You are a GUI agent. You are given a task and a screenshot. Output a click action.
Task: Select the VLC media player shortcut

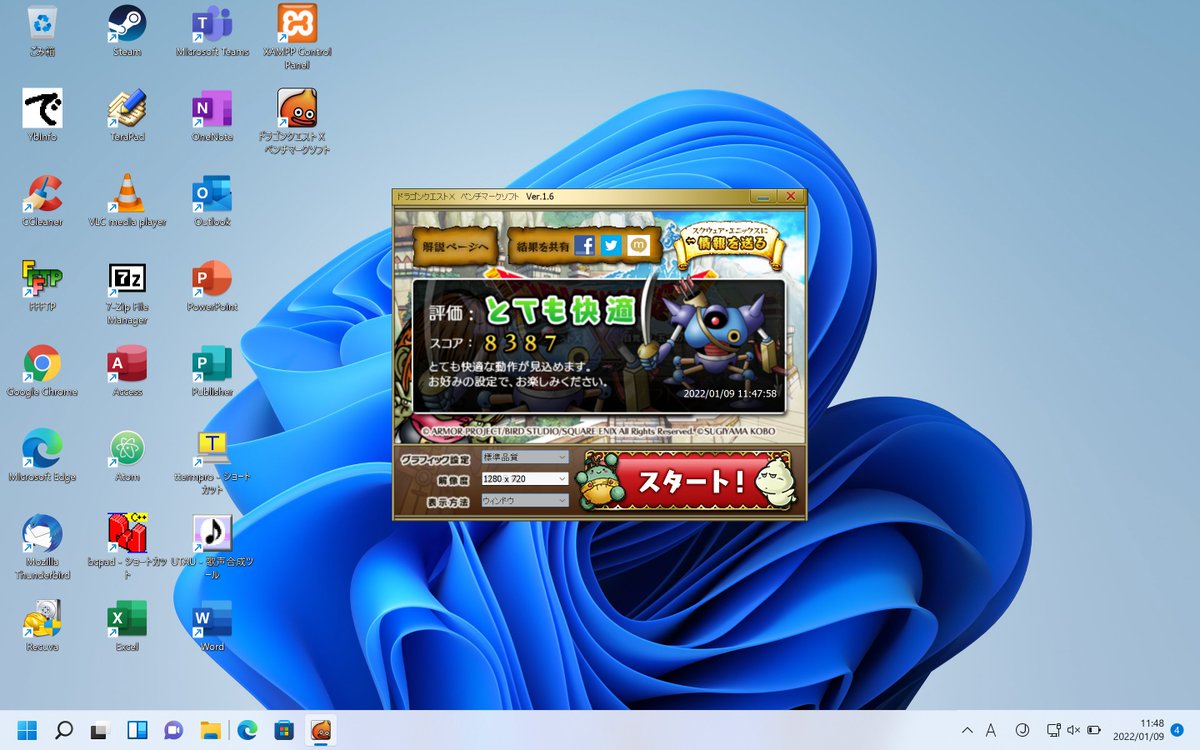127,201
